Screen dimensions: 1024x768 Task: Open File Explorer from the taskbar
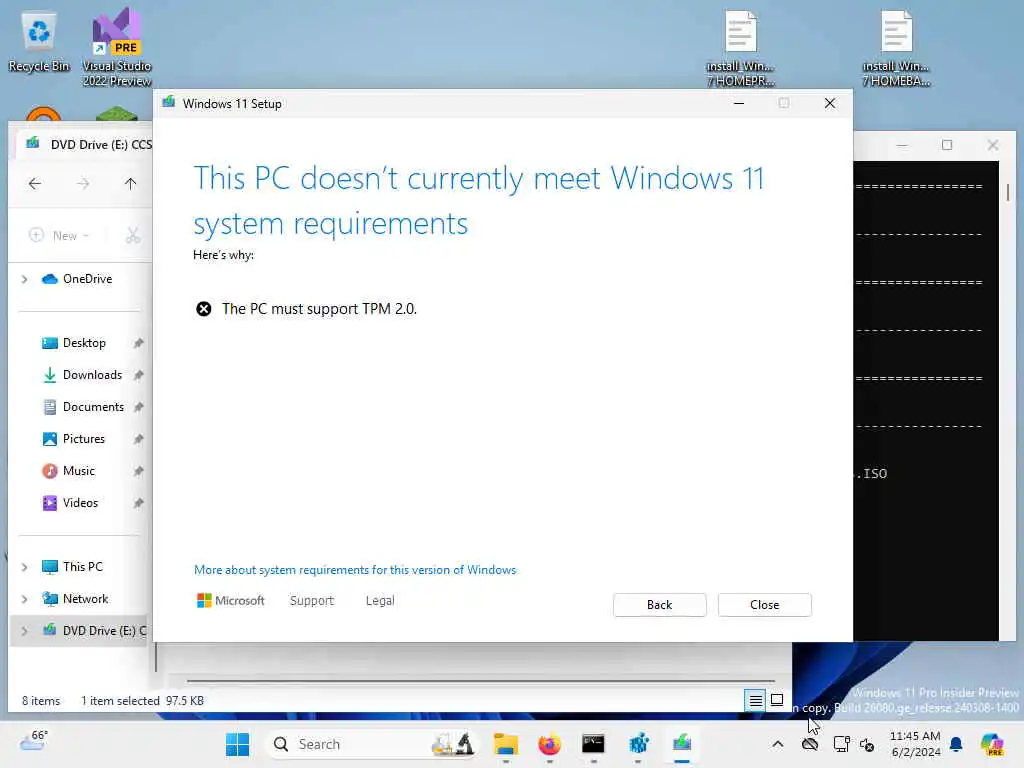click(x=506, y=744)
